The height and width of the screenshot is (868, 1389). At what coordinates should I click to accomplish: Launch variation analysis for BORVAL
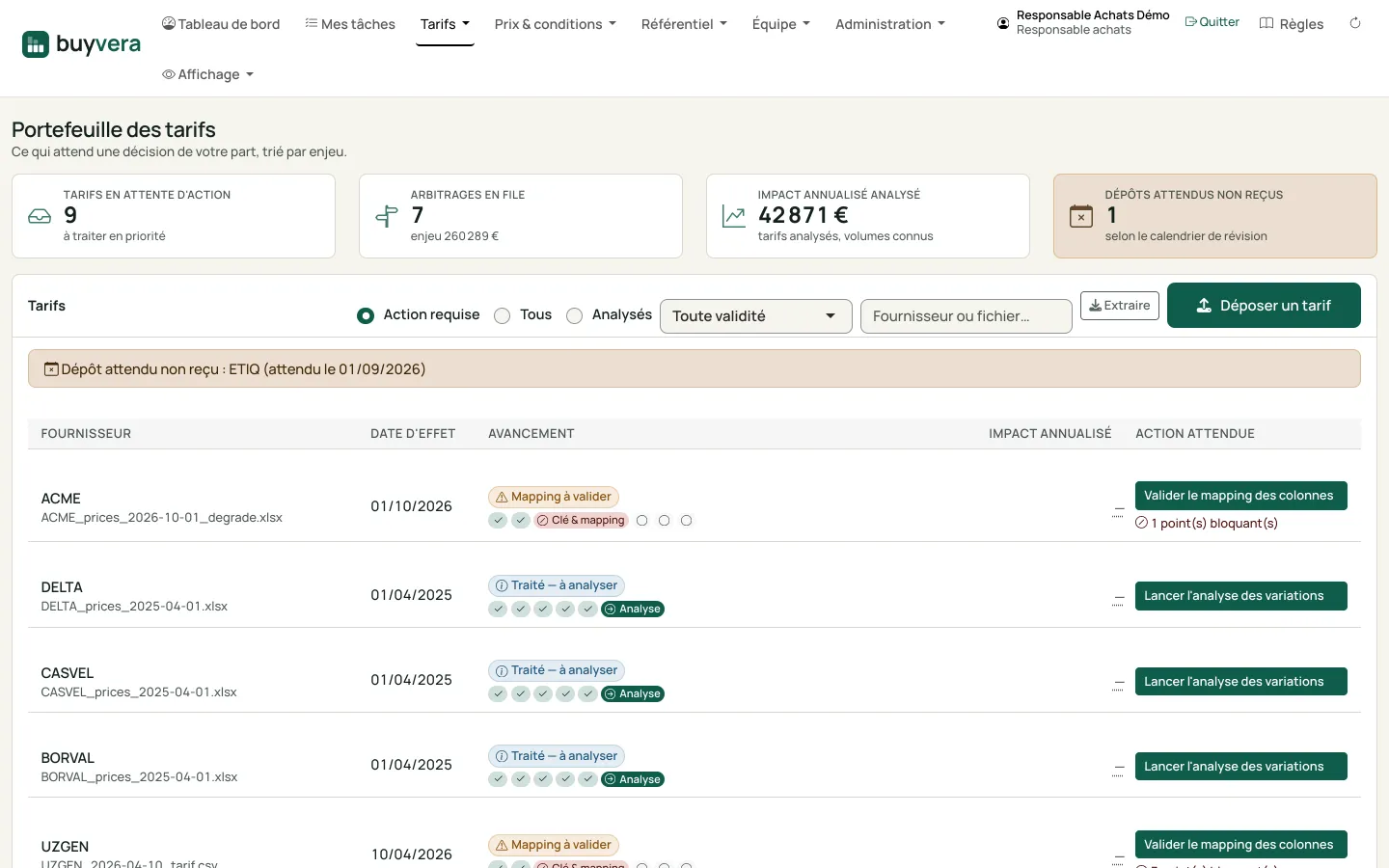1241,767
